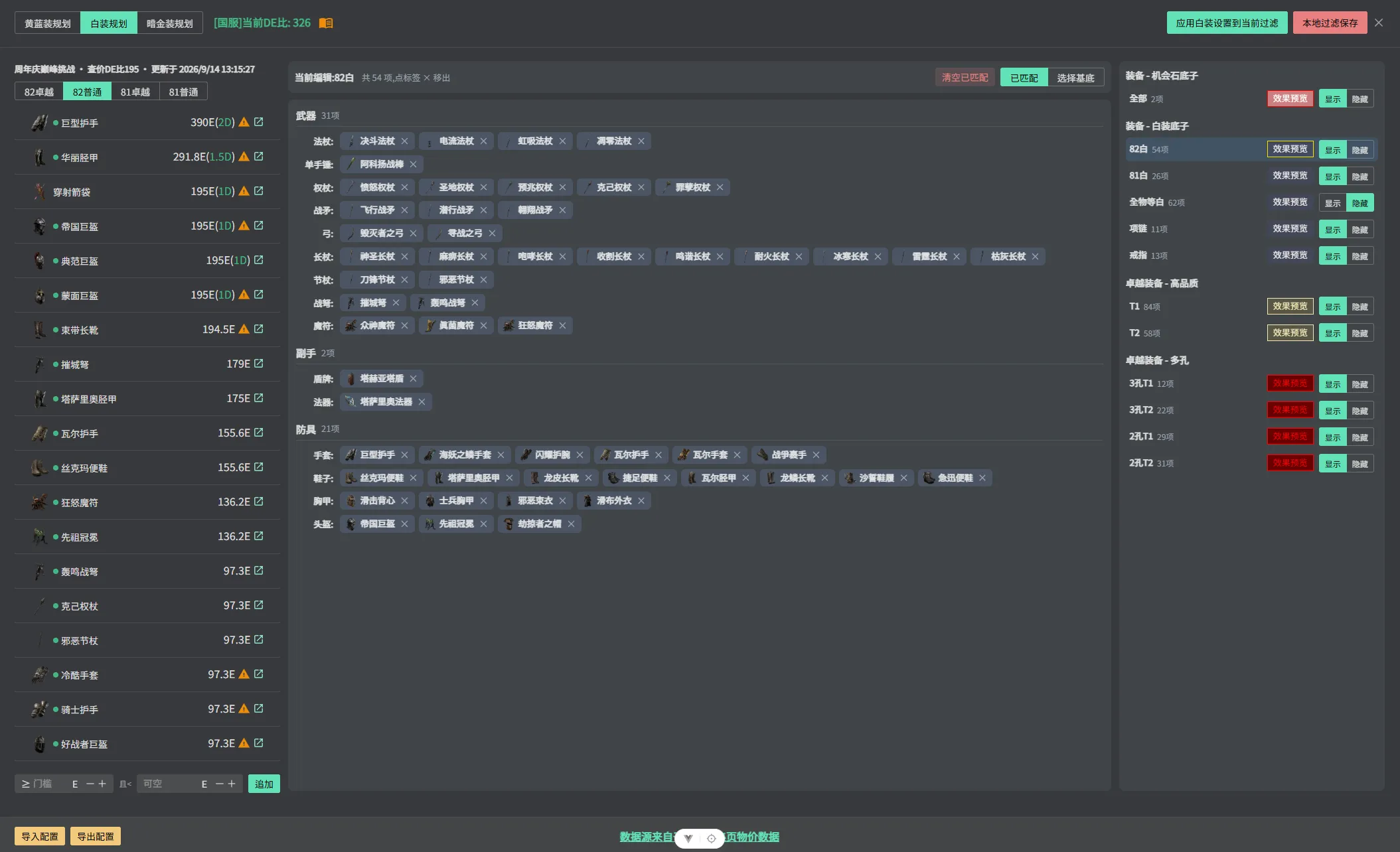Click warning triangle on 华丽胫甲 row
Viewport: 1400px width, 852px height.
tap(244, 157)
